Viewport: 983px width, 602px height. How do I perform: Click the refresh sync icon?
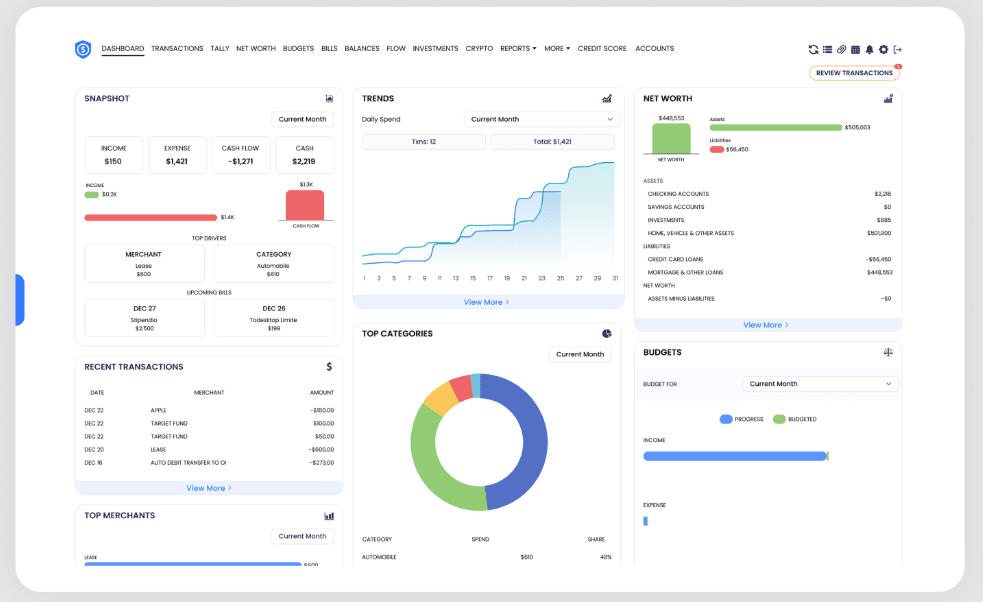[x=813, y=50]
